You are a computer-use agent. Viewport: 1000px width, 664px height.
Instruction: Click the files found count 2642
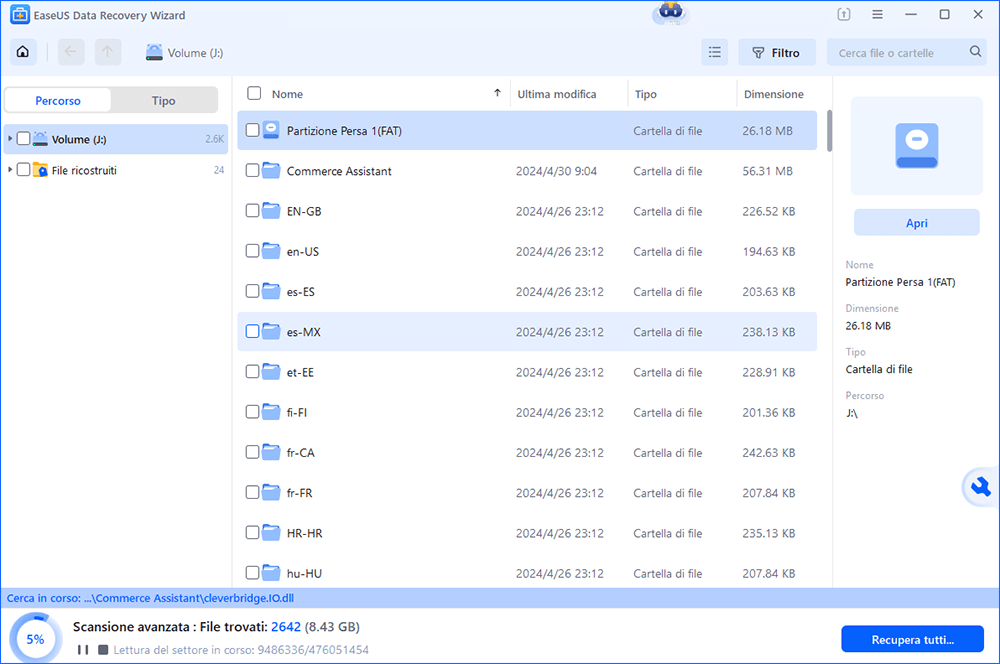286,626
